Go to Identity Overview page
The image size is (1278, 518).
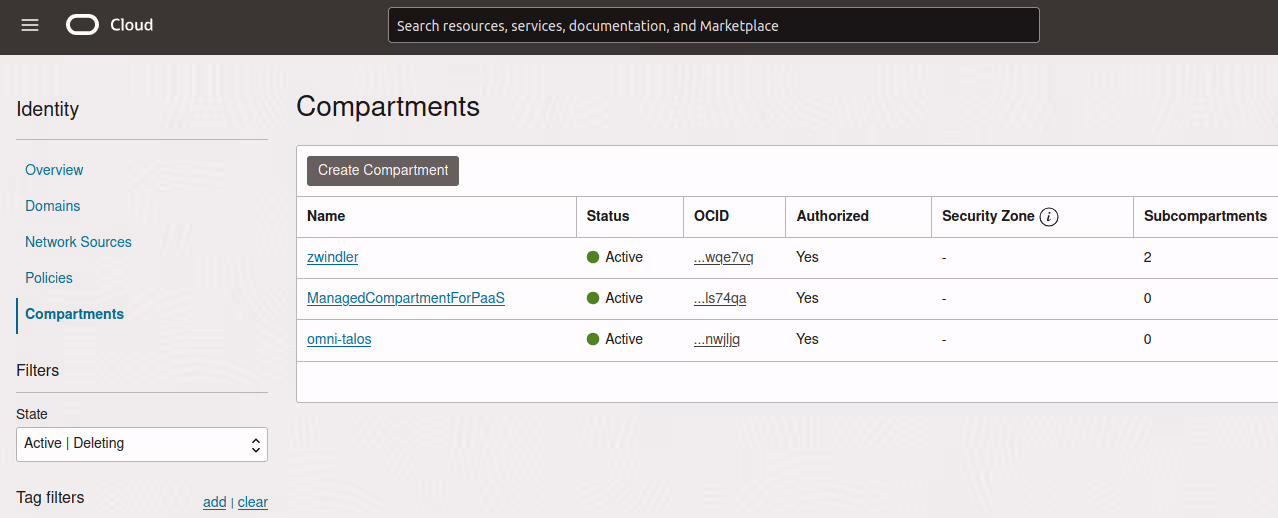coord(54,170)
